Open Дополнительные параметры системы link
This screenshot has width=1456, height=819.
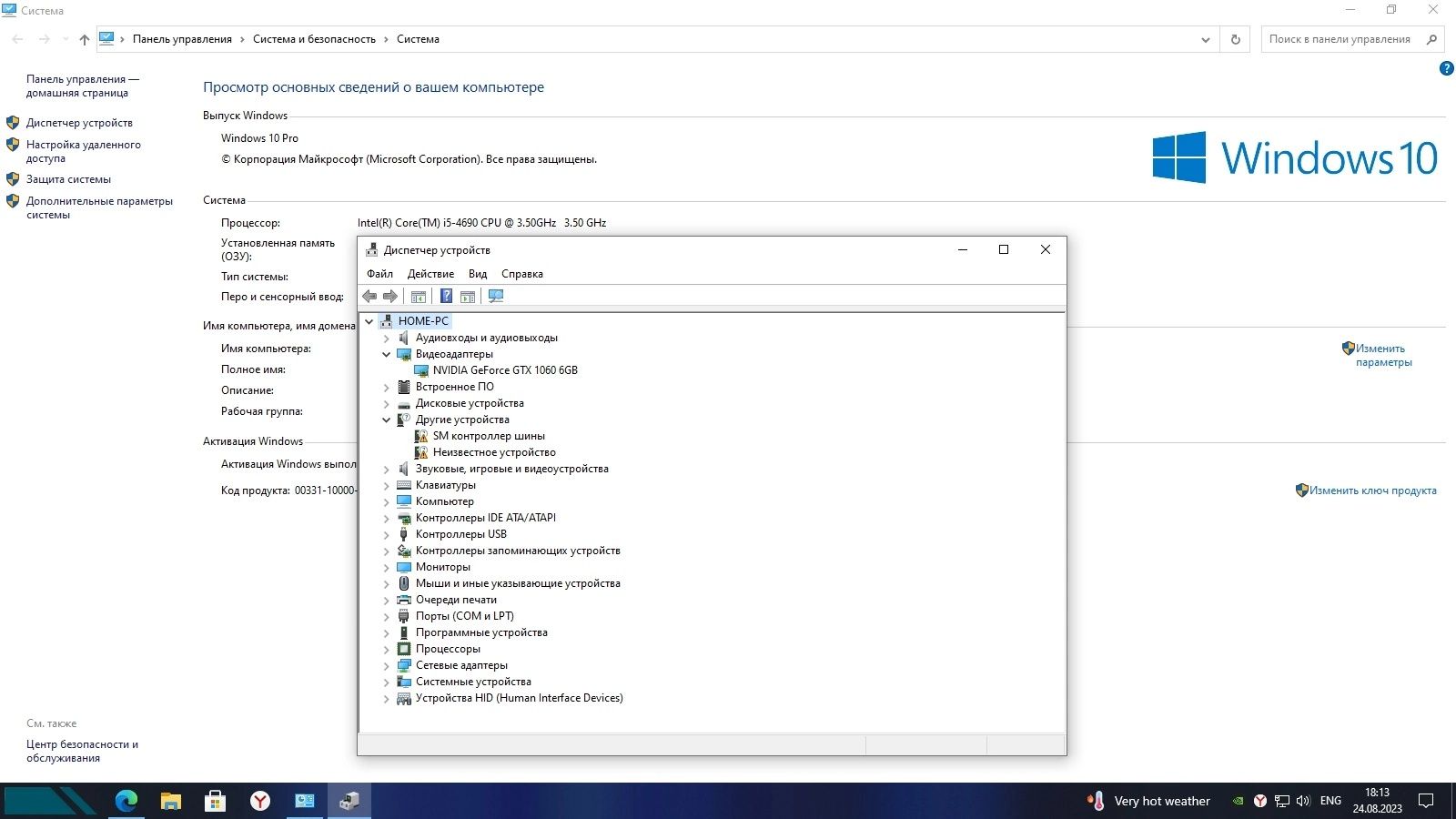[x=99, y=207]
